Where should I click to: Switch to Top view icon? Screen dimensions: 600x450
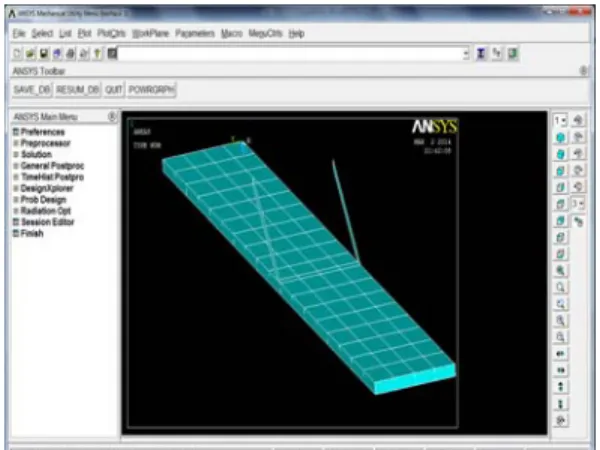[x=560, y=204]
